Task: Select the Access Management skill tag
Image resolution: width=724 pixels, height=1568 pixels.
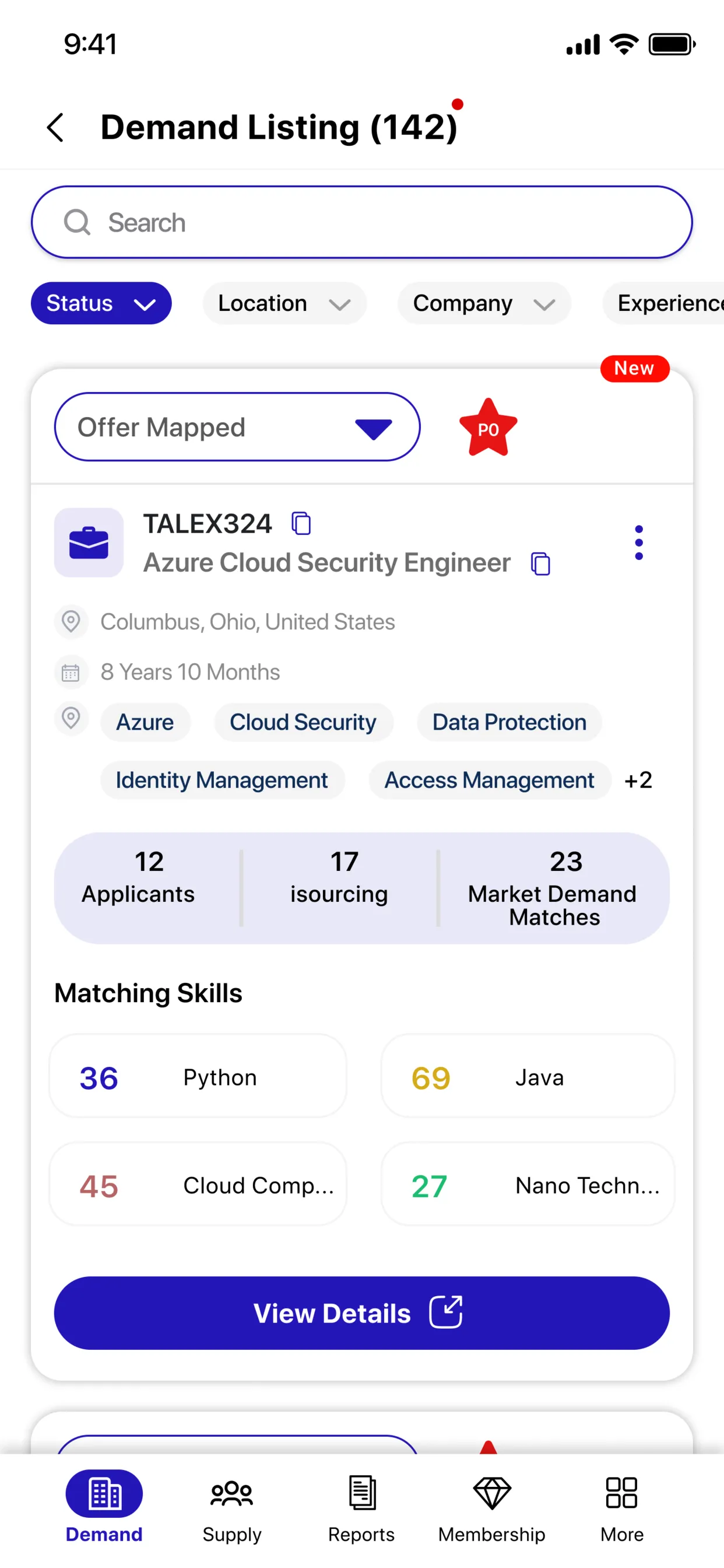Action: pyautogui.click(x=489, y=780)
